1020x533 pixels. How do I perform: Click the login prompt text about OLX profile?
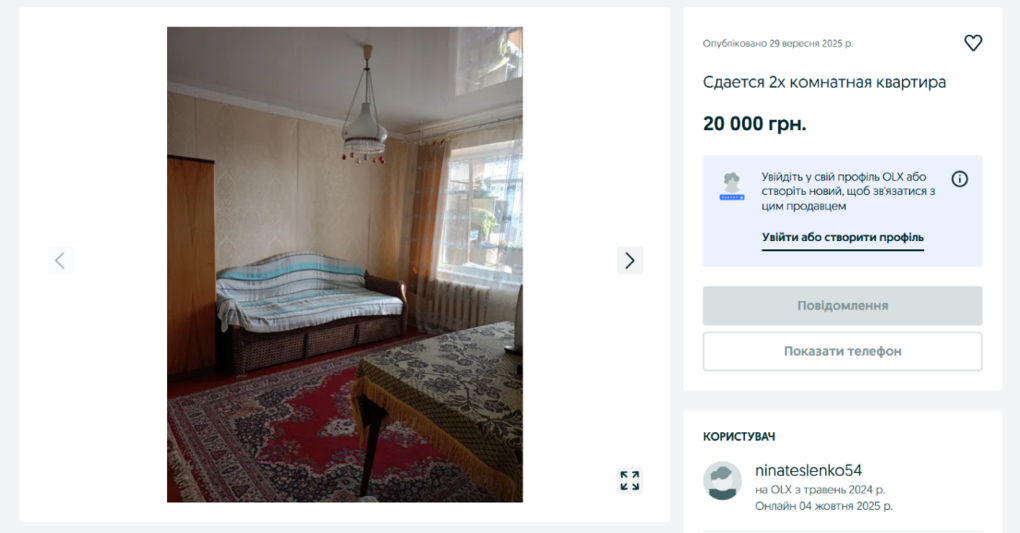[x=848, y=191]
